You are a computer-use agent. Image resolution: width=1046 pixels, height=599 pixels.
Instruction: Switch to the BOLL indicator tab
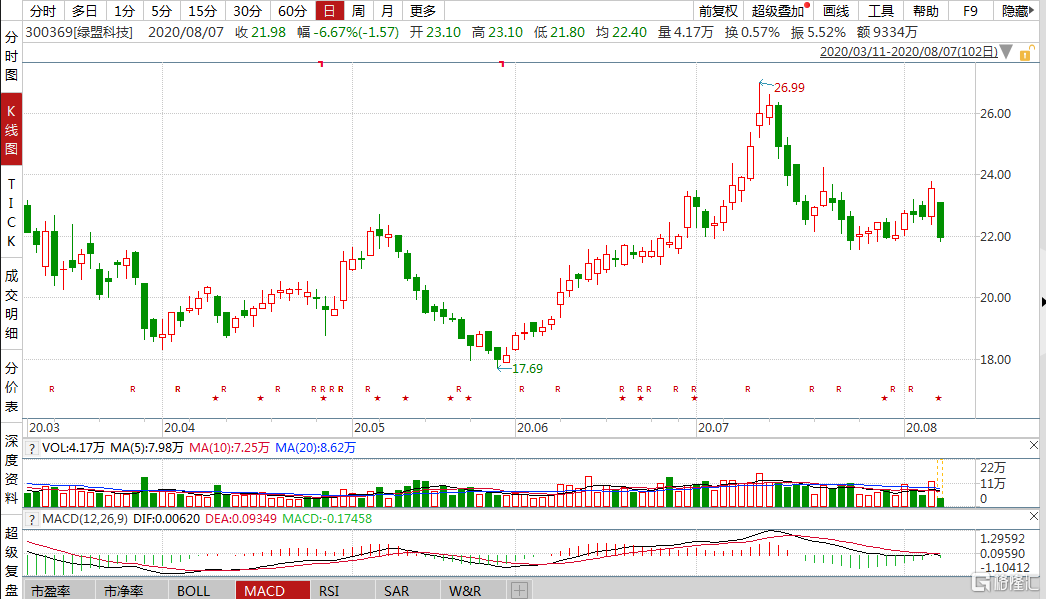click(194, 591)
